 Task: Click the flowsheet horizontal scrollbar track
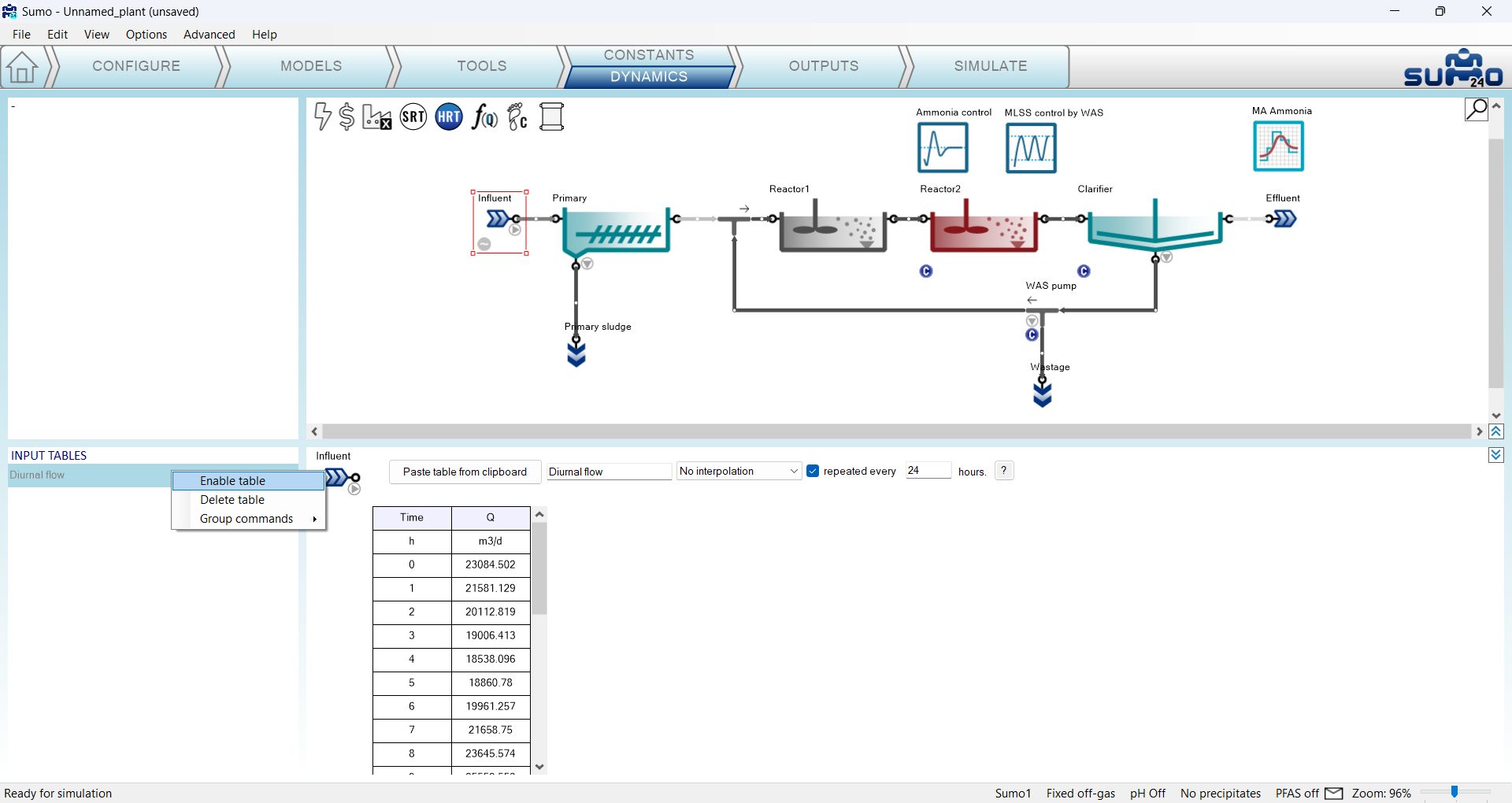click(x=897, y=431)
